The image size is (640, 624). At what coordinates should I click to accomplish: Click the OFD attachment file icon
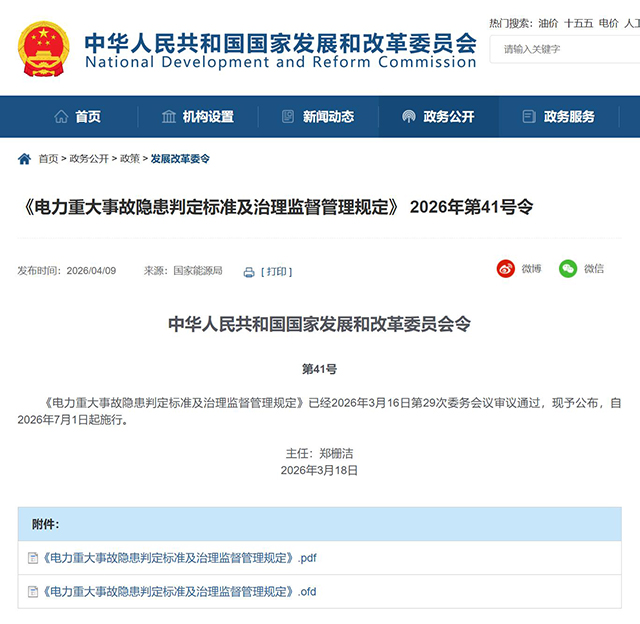coord(34,592)
